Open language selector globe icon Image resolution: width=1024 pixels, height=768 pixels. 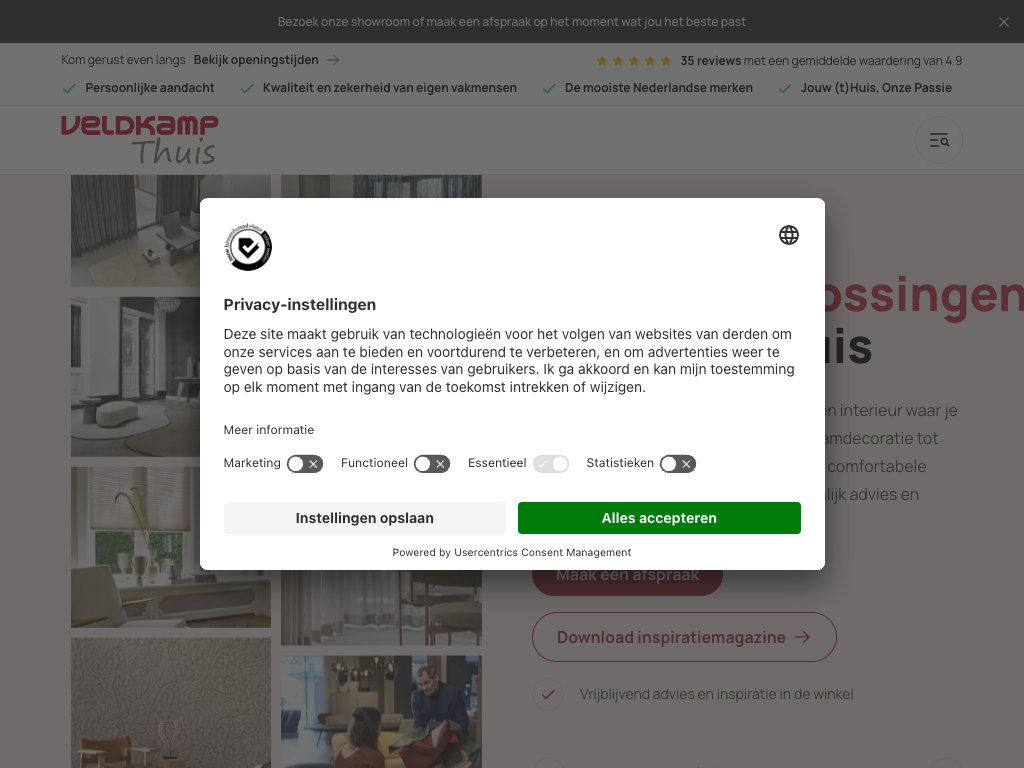click(789, 235)
